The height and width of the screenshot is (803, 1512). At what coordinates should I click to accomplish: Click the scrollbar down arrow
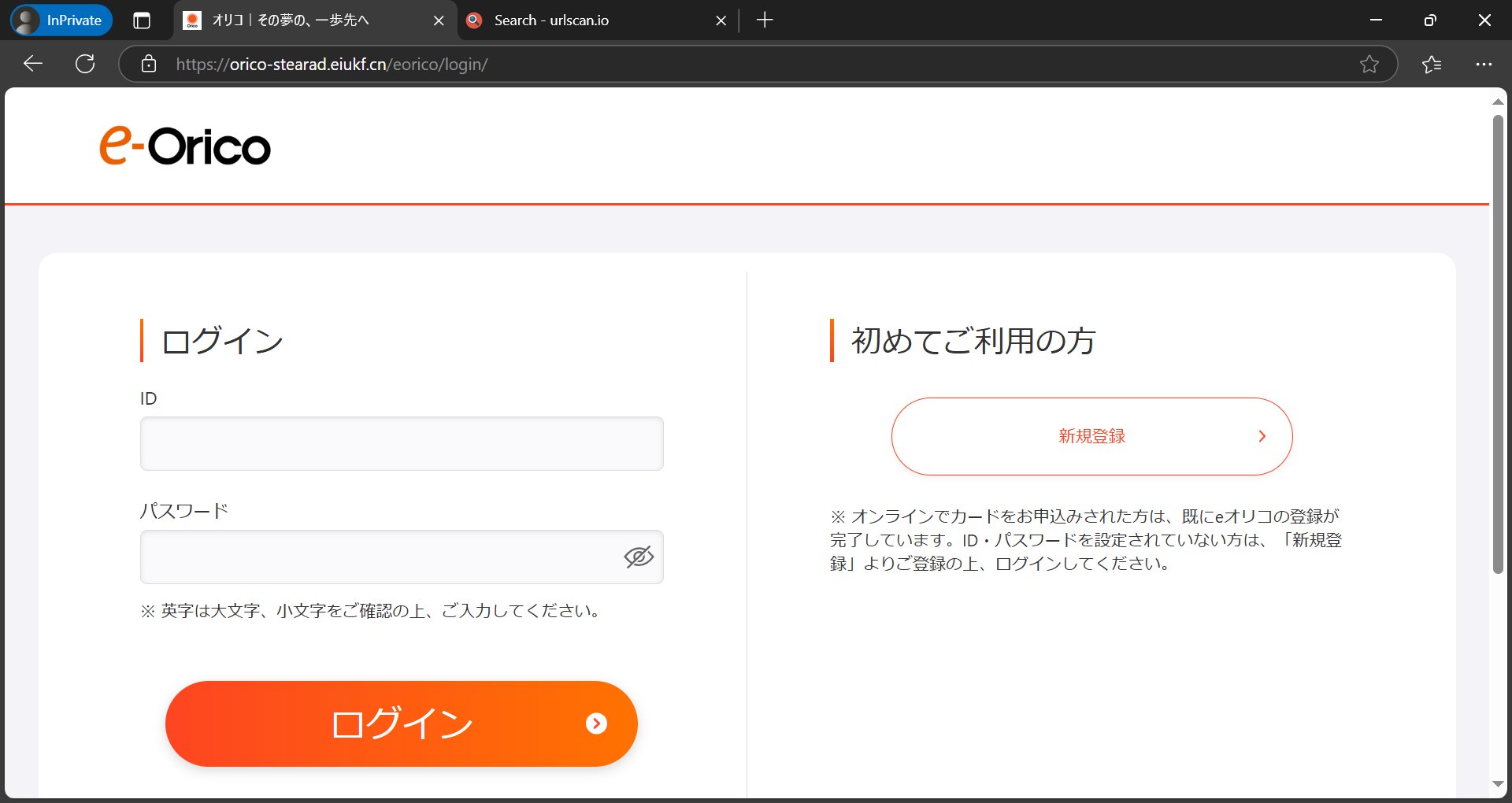(x=1498, y=784)
